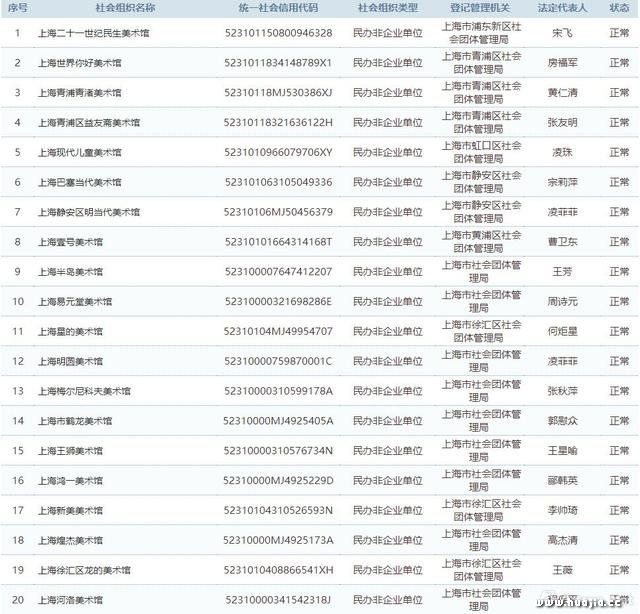Click the 统一社会信用代码 column header

tap(279, 7)
